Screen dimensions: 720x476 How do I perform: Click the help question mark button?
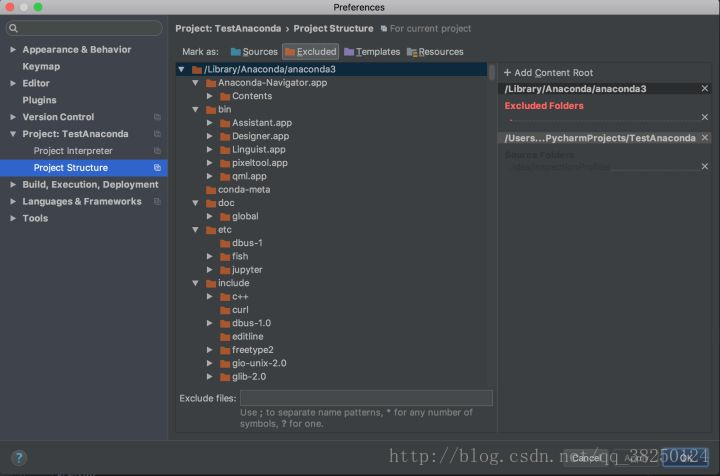coord(19,458)
